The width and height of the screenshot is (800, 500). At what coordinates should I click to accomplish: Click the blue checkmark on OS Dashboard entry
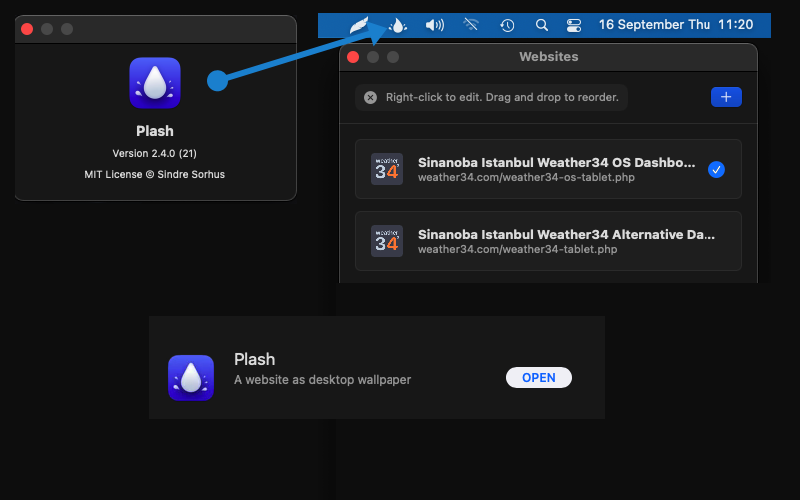716,169
